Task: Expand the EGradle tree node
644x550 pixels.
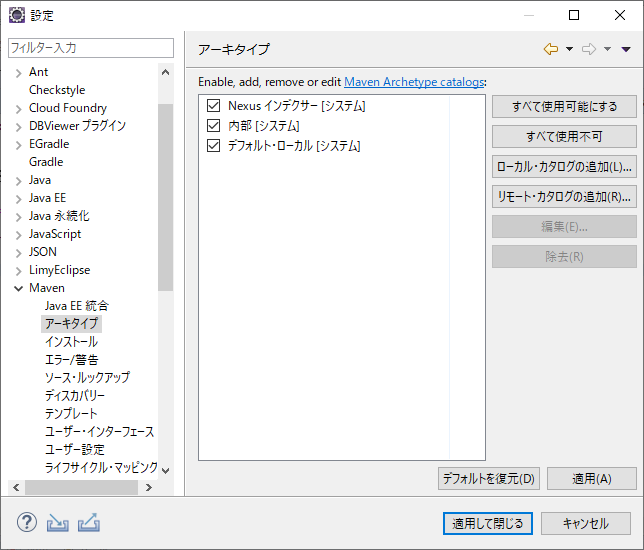Action: (x=18, y=145)
